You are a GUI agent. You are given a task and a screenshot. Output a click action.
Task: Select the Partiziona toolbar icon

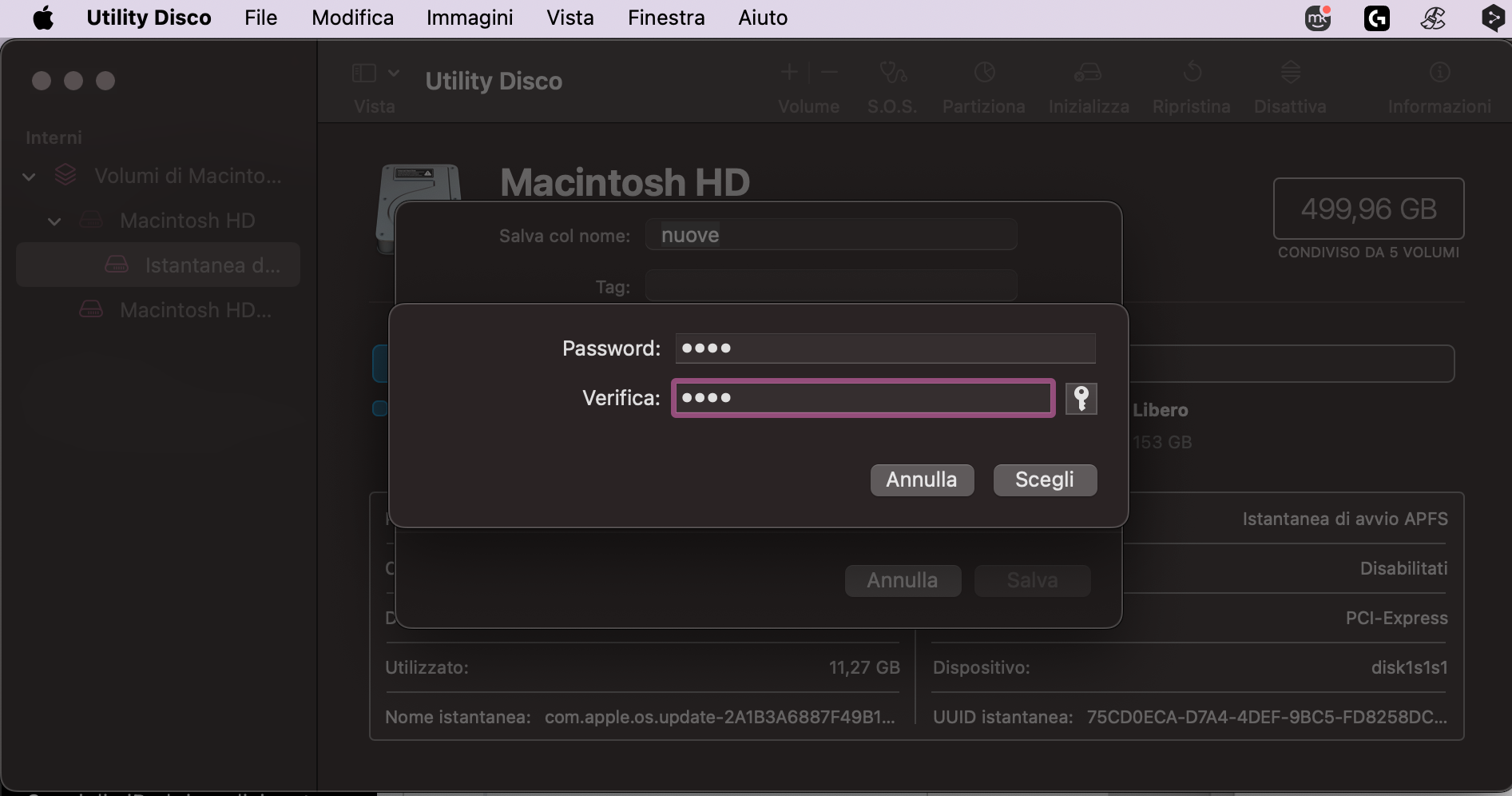(x=984, y=73)
